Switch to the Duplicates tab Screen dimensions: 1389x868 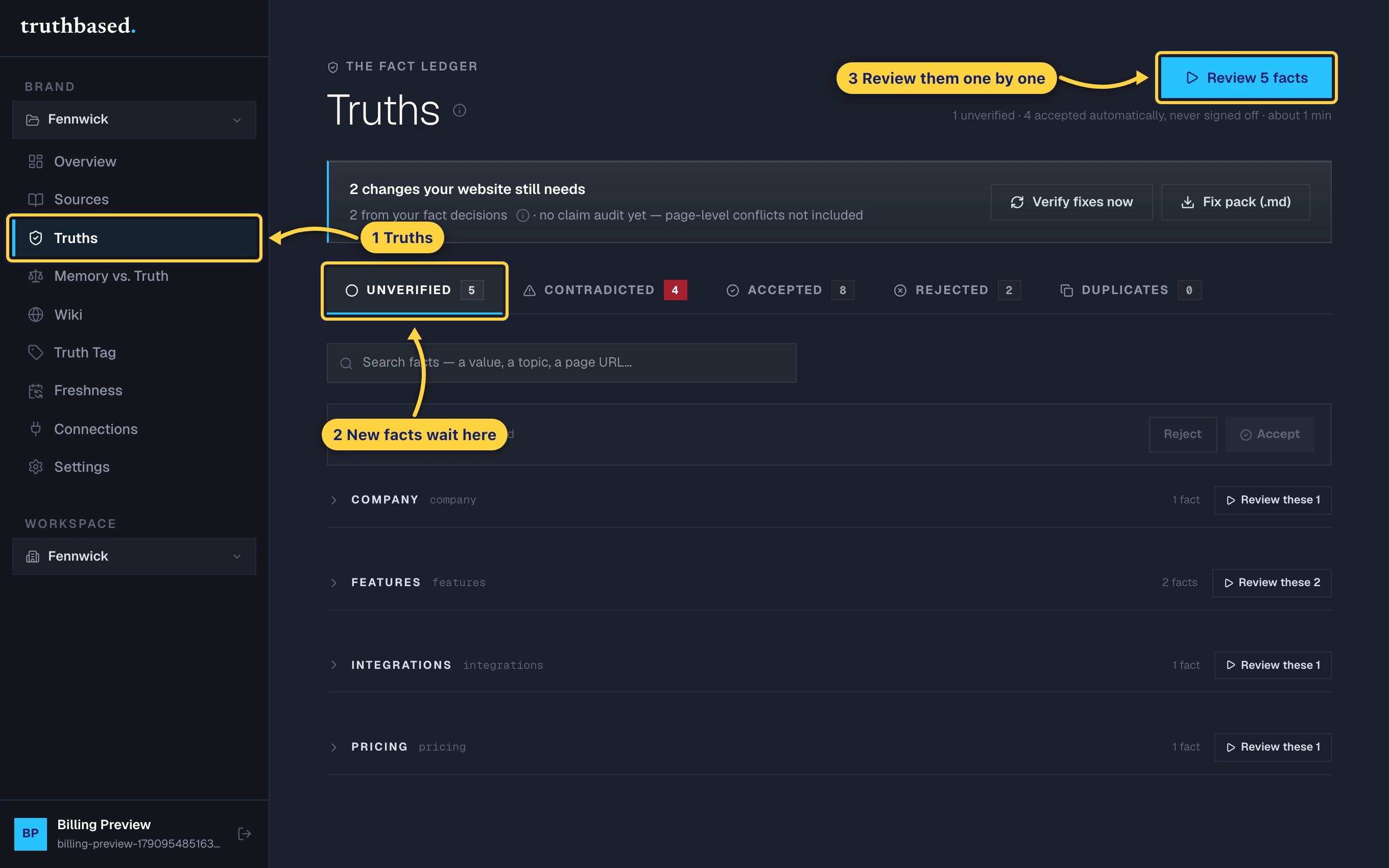(x=1131, y=291)
